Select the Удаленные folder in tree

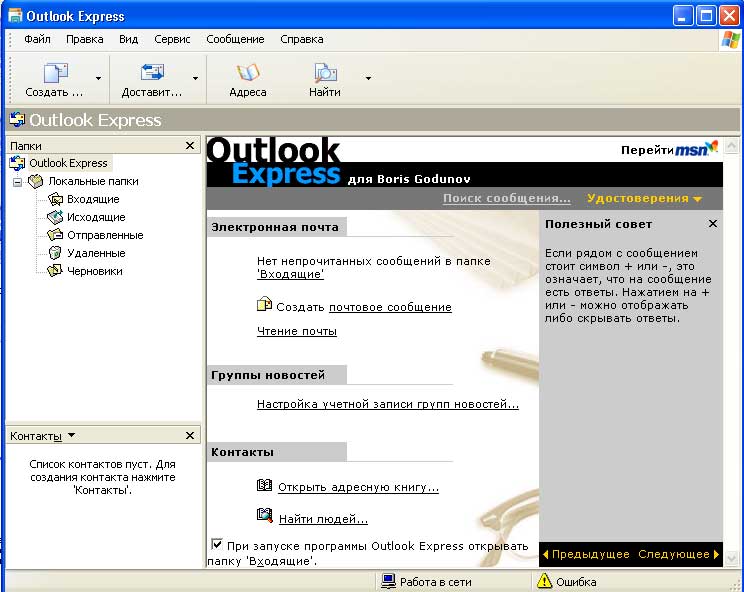pos(95,253)
